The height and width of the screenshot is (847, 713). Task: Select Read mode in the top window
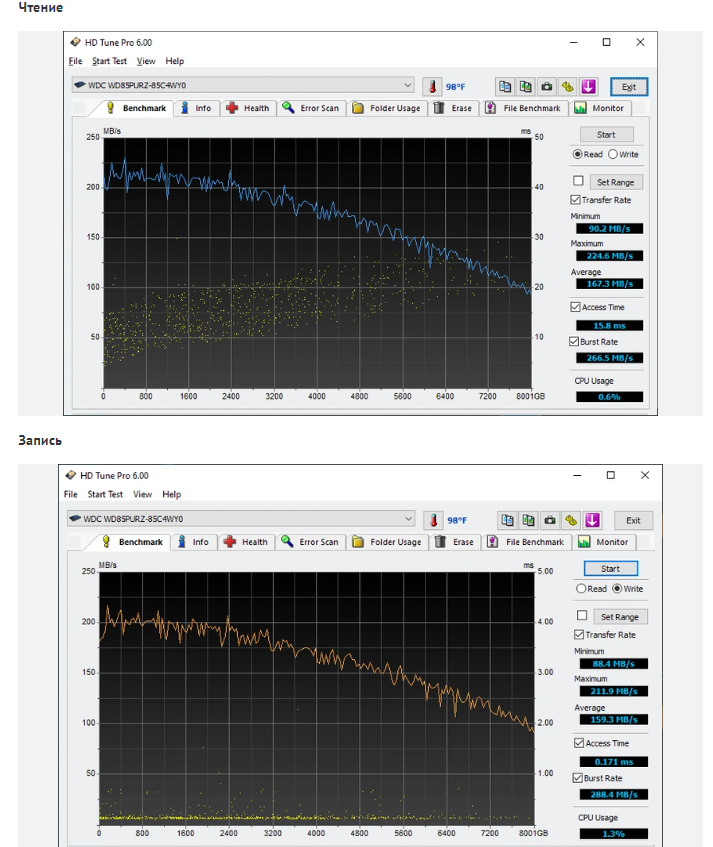click(x=577, y=154)
